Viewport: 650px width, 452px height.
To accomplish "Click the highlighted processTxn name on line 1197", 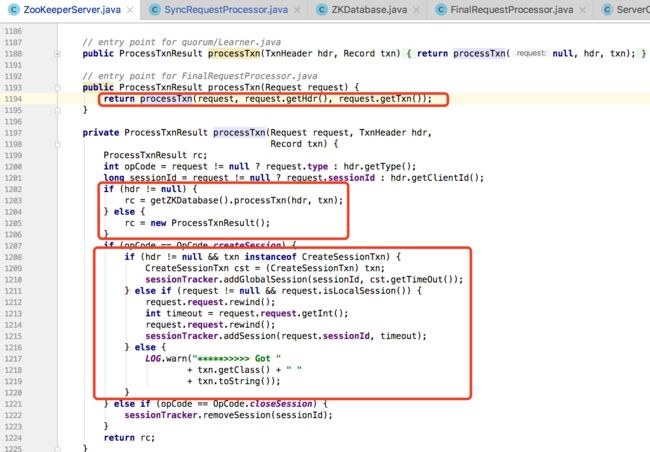I will (x=239, y=133).
